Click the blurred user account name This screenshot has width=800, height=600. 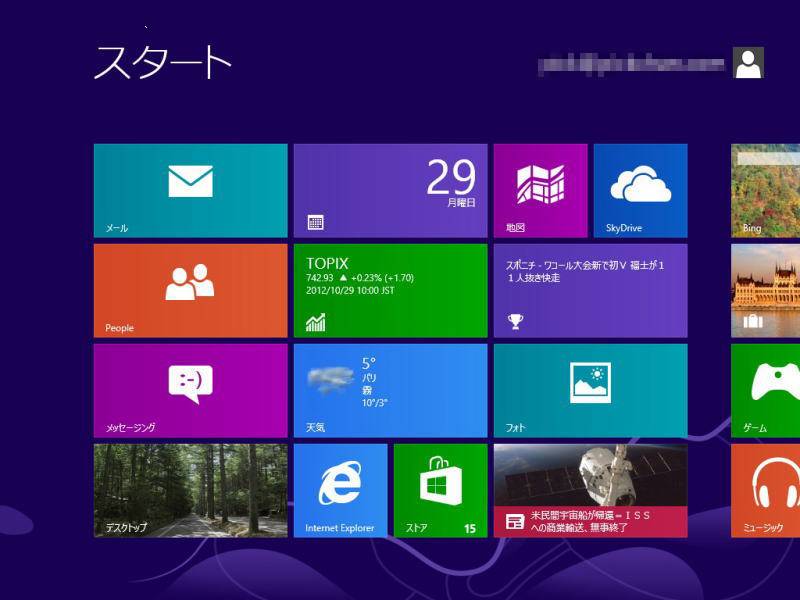pos(631,64)
